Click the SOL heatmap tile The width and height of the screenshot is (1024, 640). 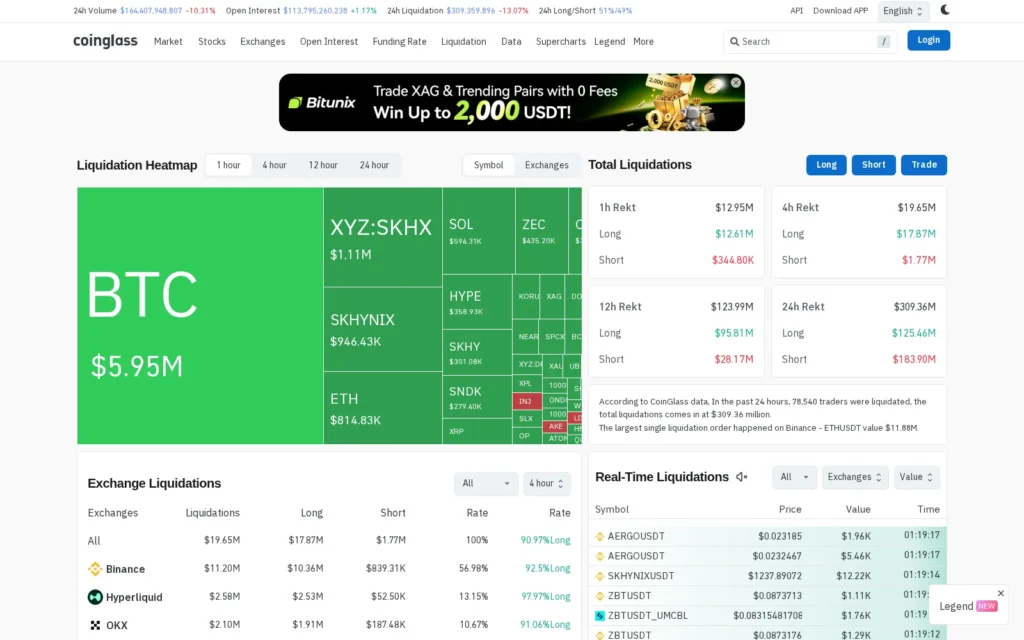[x=479, y=231]
